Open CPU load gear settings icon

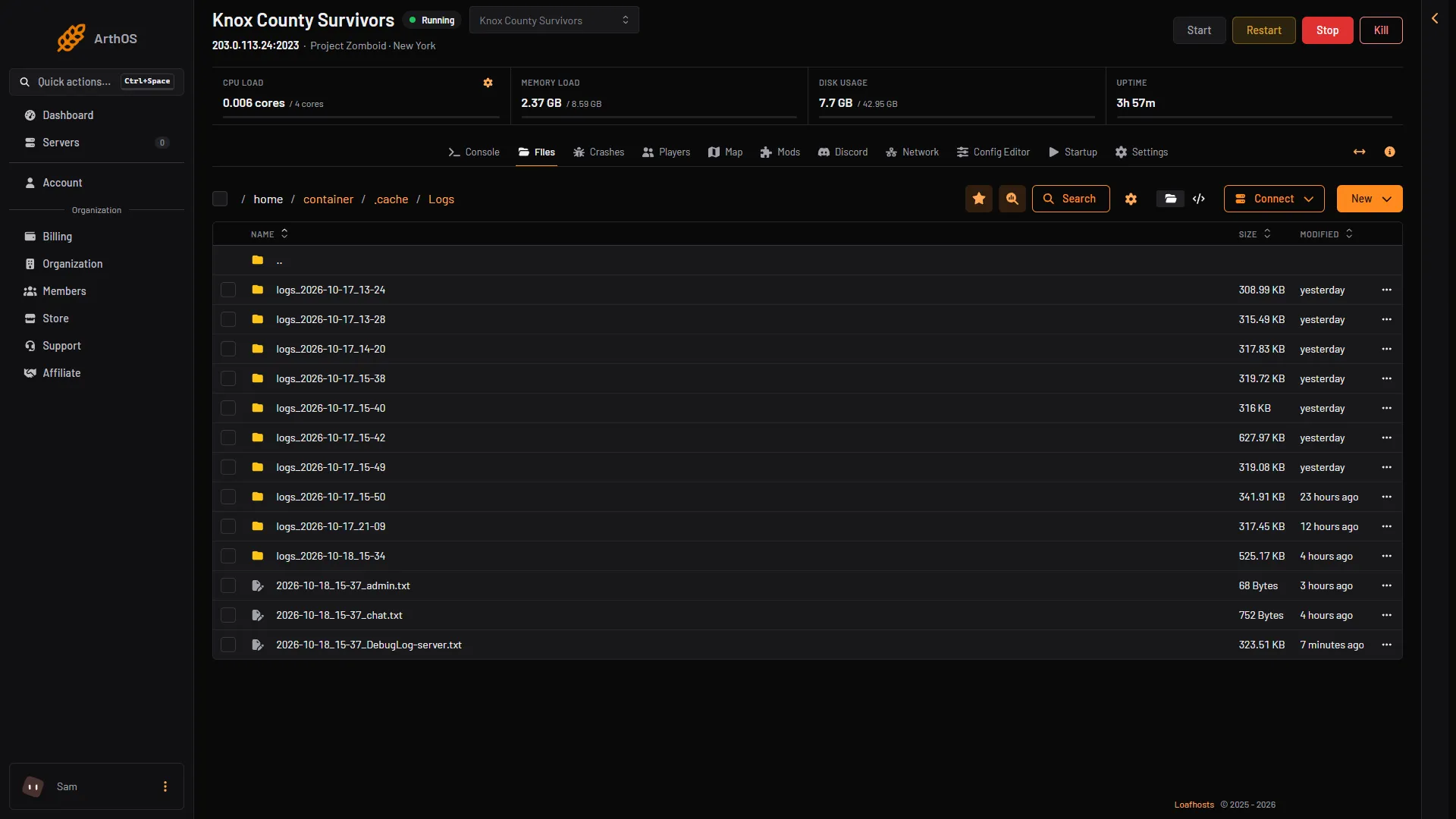click(x=488, y=83)
